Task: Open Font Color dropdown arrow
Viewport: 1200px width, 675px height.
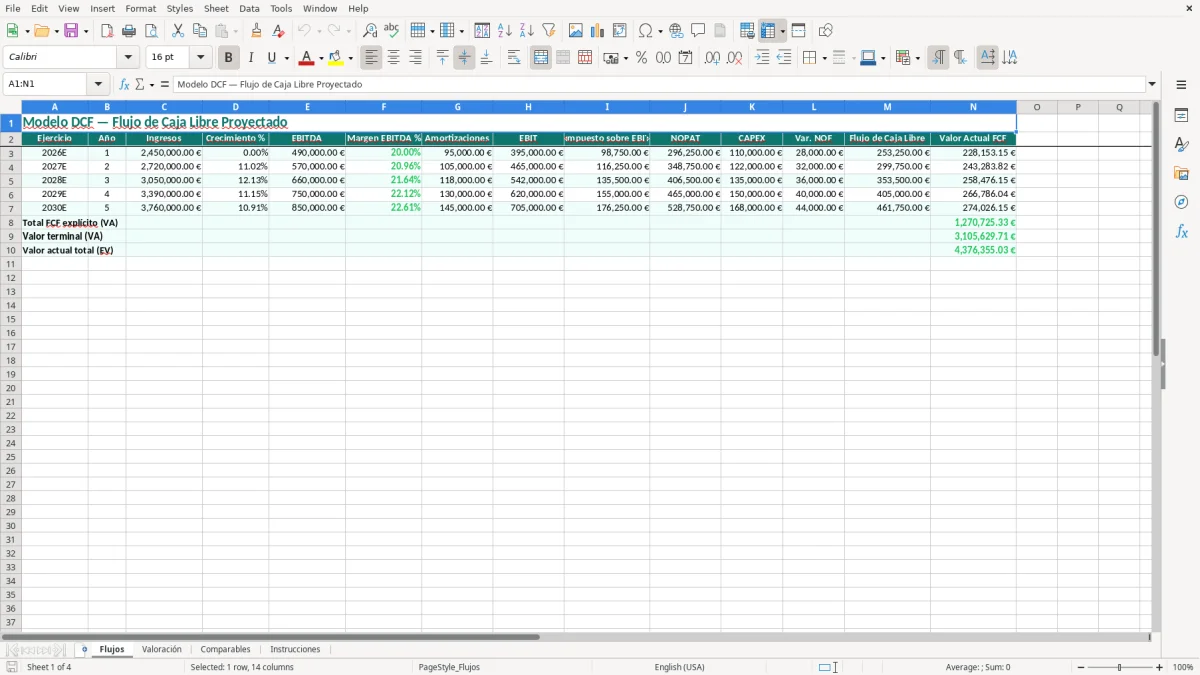Action: pos(321,58)
